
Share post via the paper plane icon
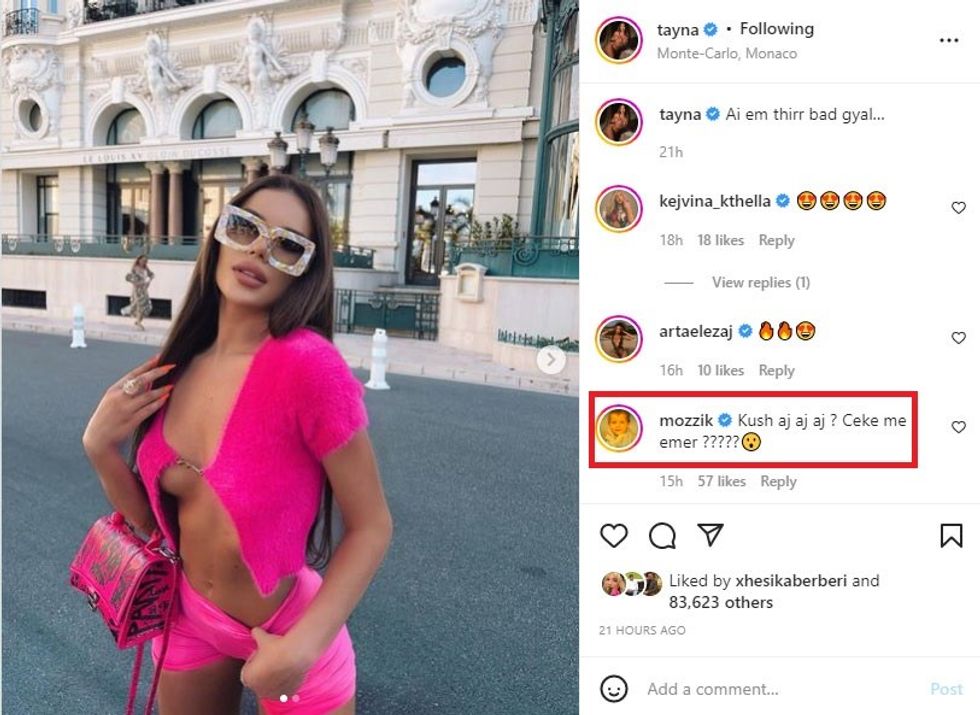click(711, 535)
